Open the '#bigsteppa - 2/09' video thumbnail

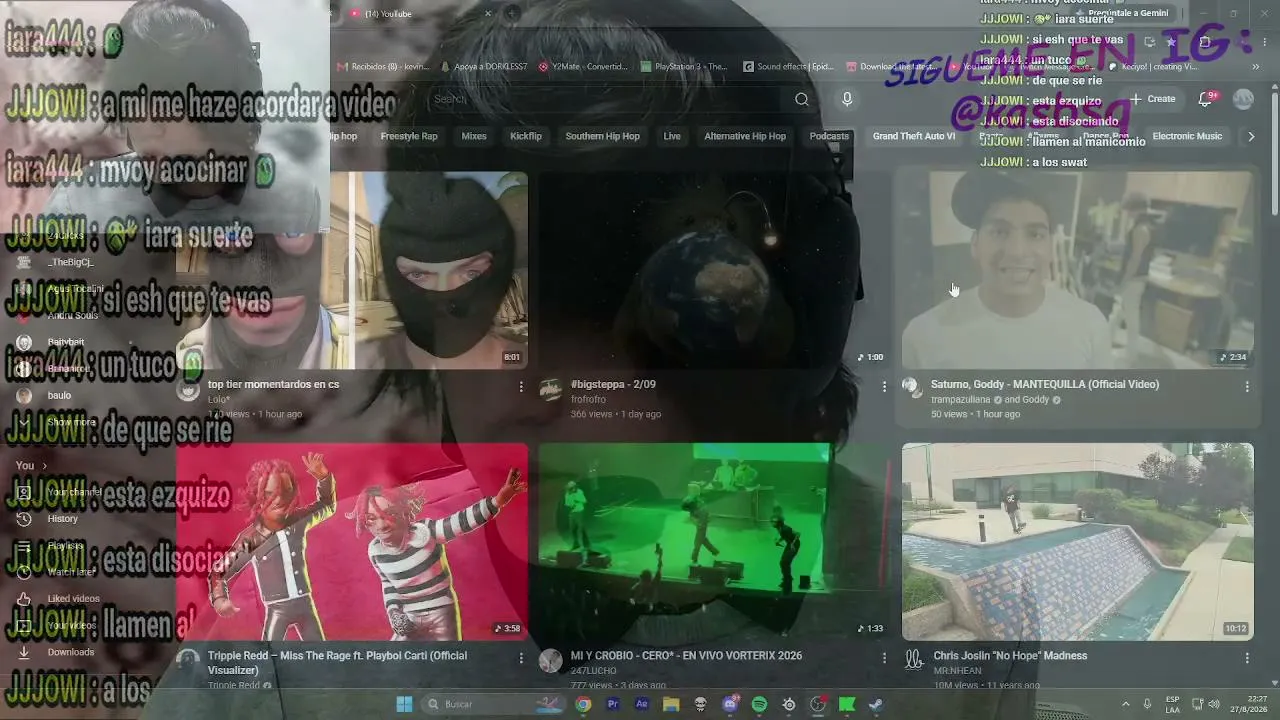(x=714, y=270)
